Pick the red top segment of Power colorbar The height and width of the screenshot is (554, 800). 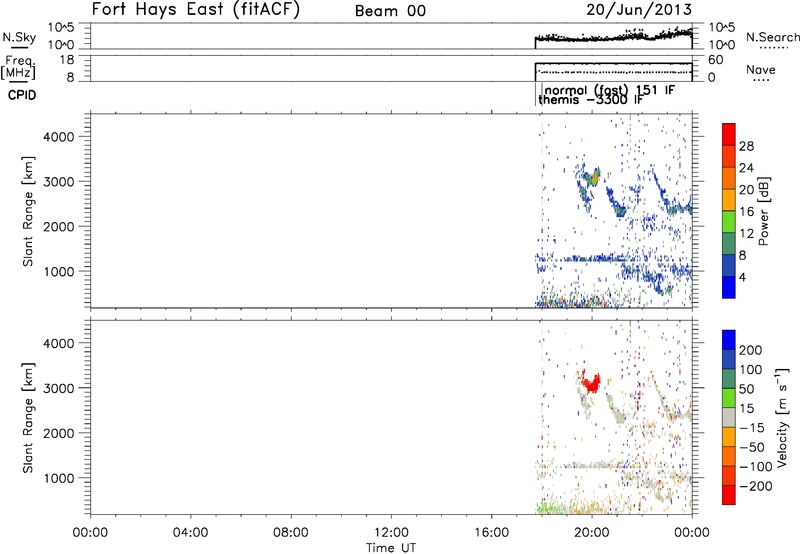729,134
